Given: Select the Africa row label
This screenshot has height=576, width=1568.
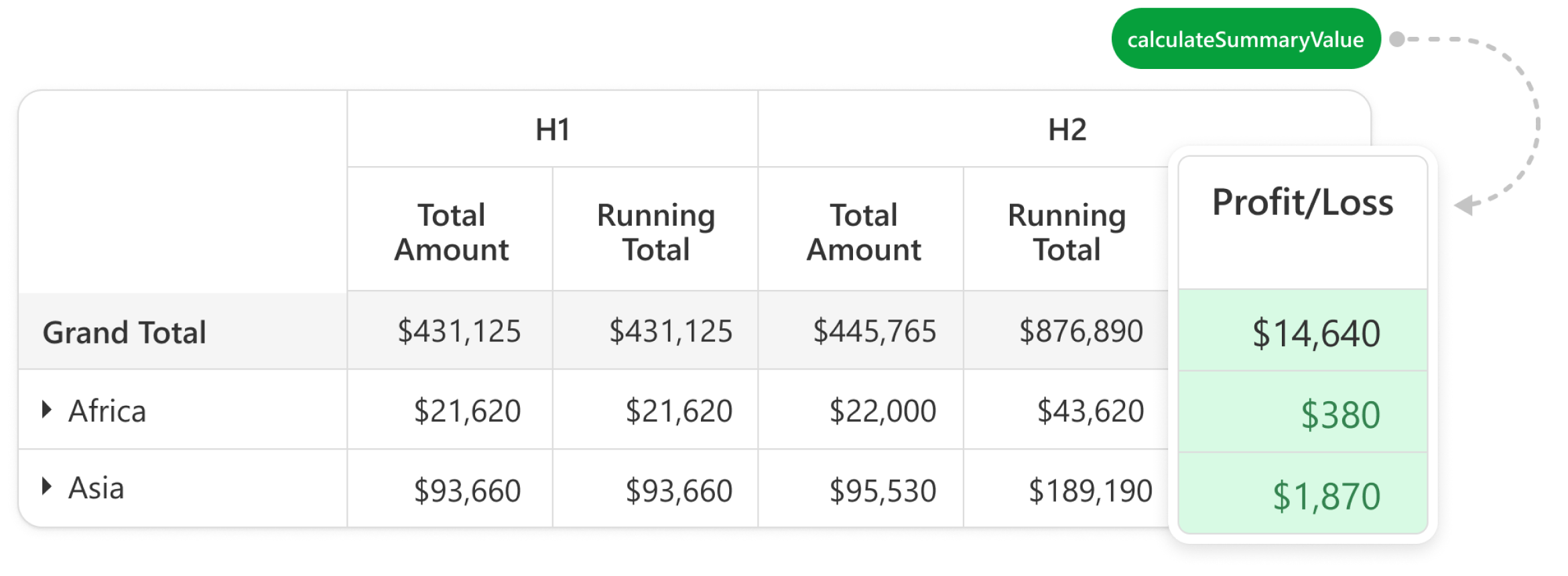Looking at the screenshot, I should [107, 411].
